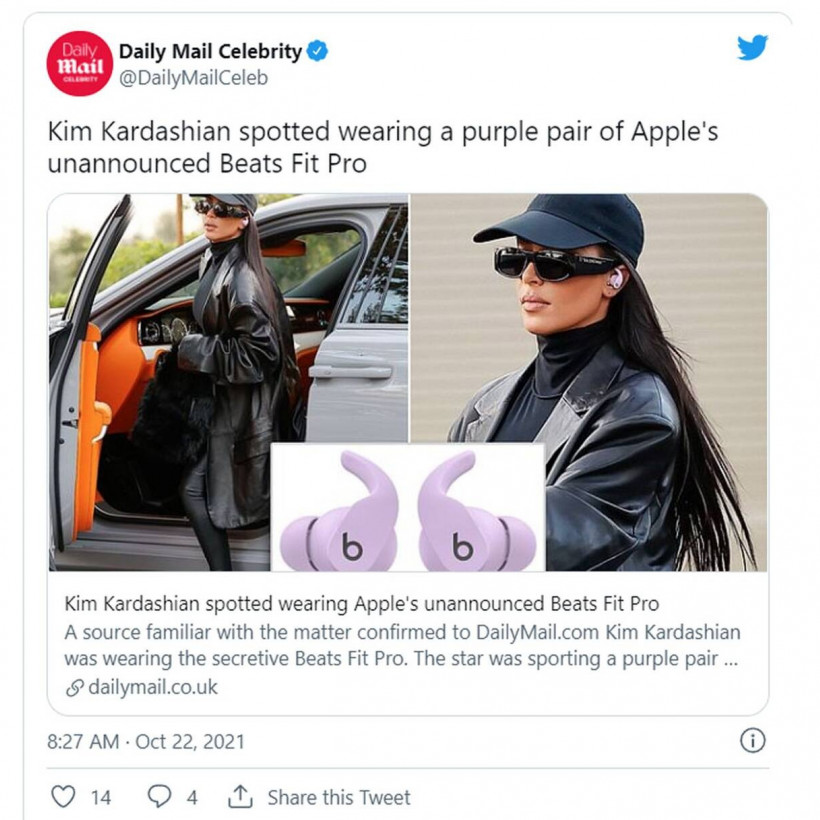Image resolution: width=820 pixels, height=820 pixels.
Task: Click the article card headline about Beats Fit Pro
Action: [361, 603]
